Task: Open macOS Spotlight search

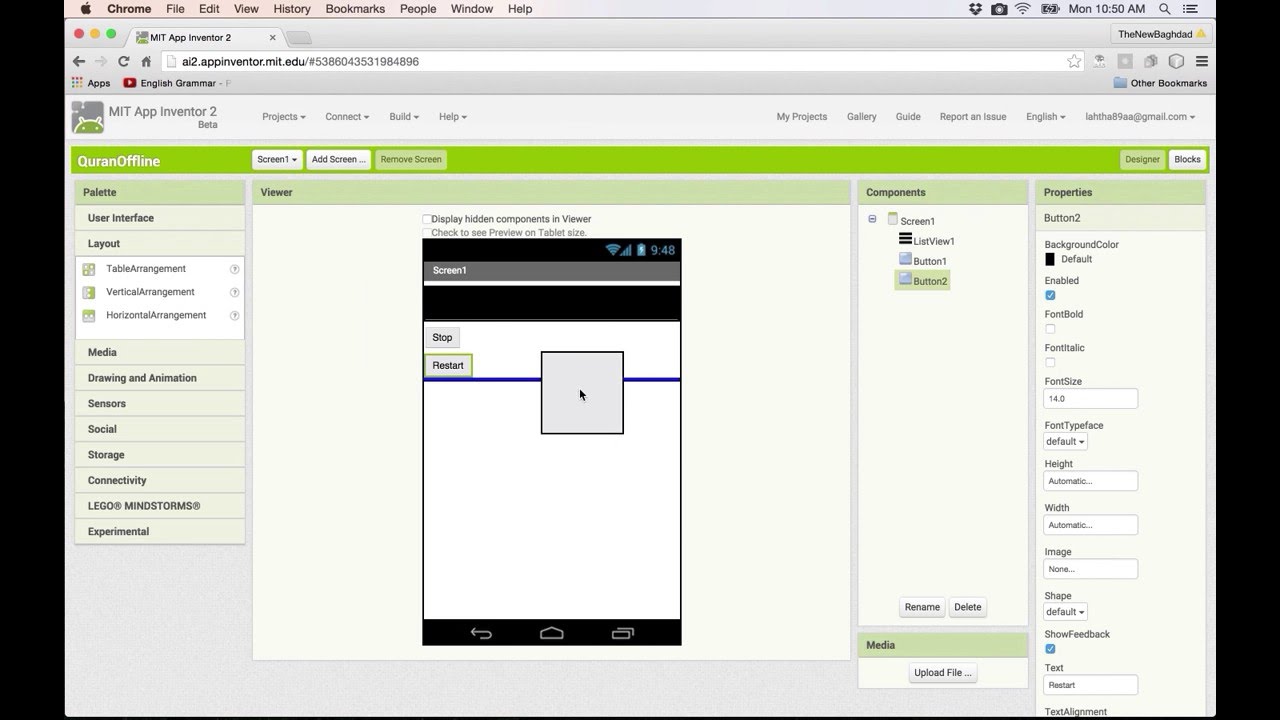Action: (x=1165, y=9)
